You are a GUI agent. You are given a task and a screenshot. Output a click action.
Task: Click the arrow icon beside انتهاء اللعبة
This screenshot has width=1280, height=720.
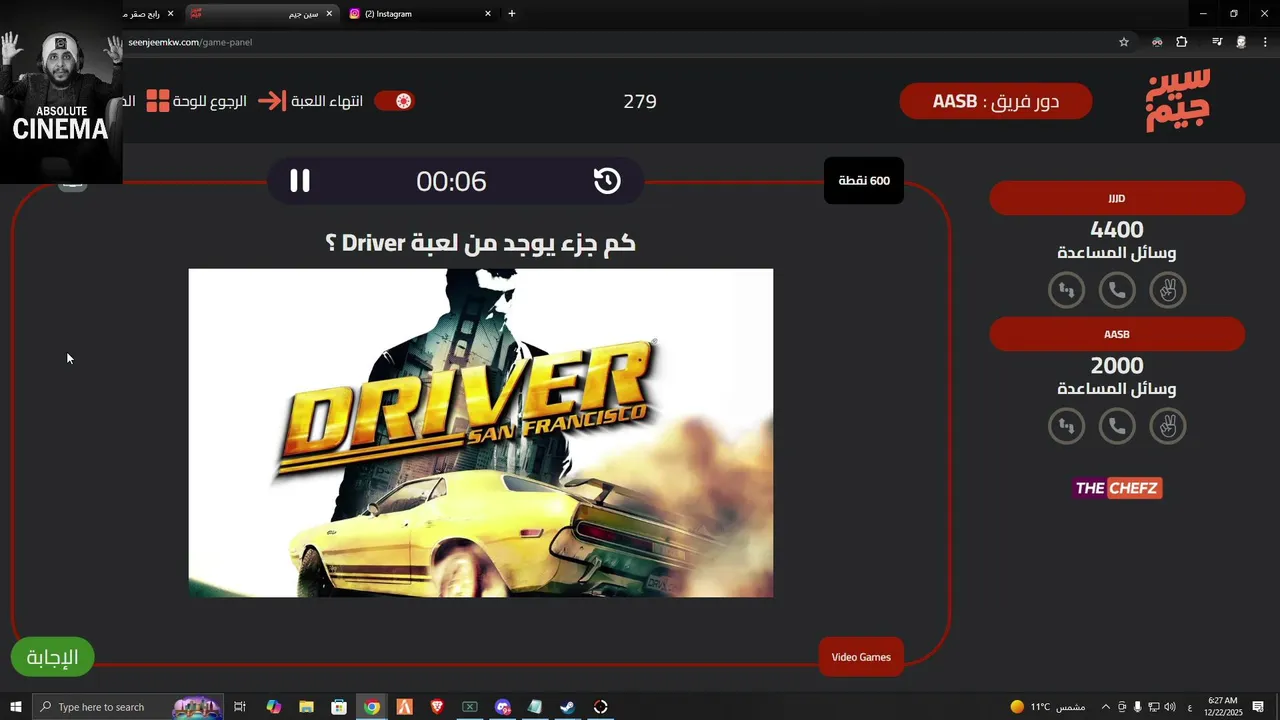tap(272, 101)
